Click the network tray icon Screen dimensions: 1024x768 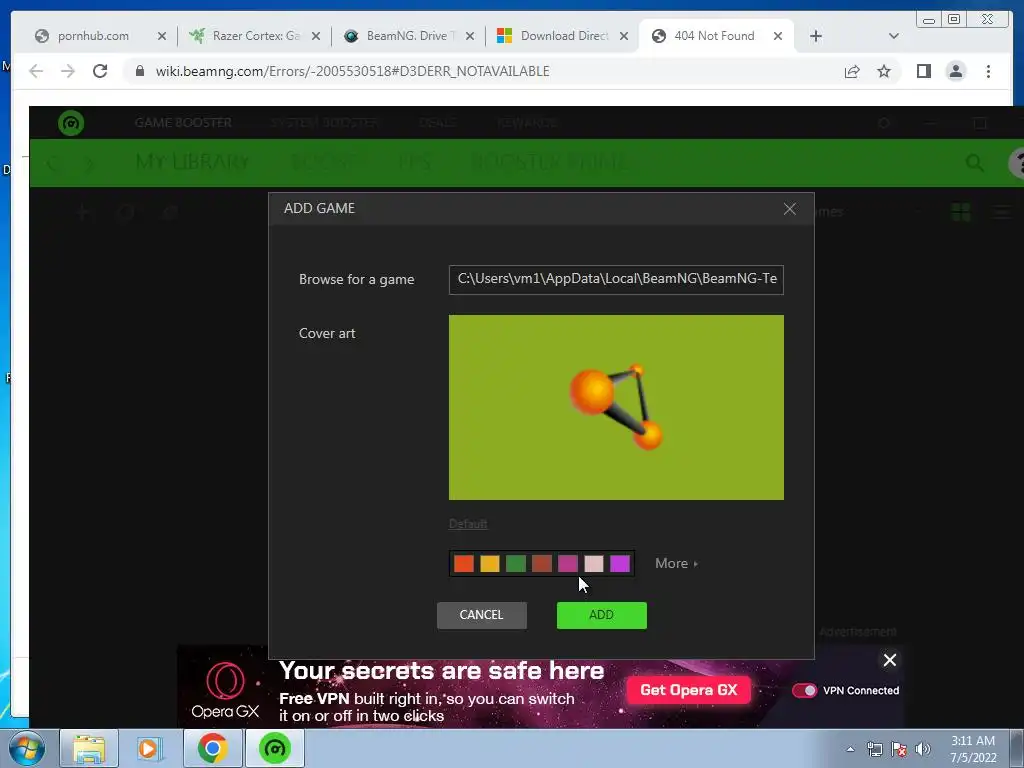[874, 749]
